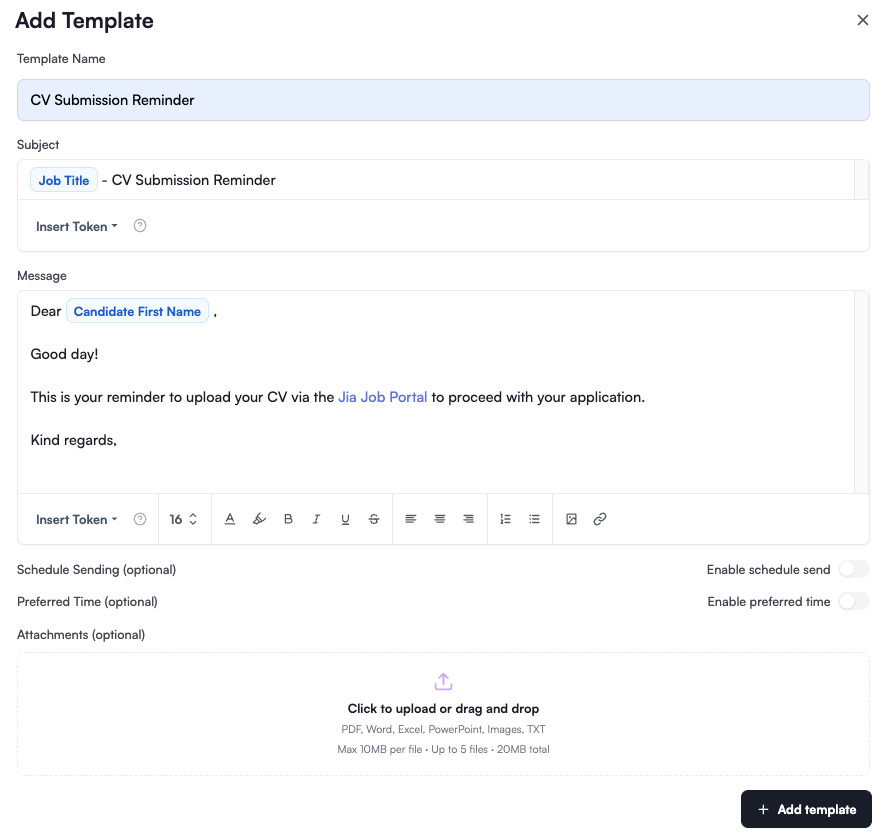Screen dimensions: 886x840
Task: Open the Jia Job Portal link
Action: point(383,397)
